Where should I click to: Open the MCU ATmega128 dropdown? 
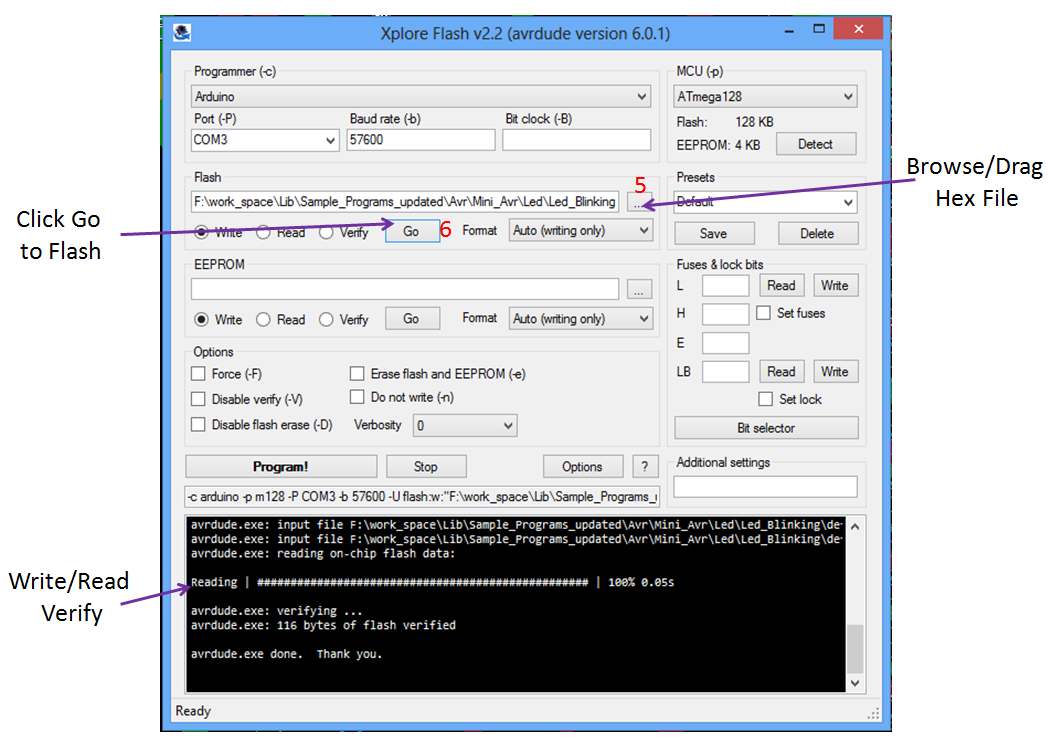pos(765,96)
